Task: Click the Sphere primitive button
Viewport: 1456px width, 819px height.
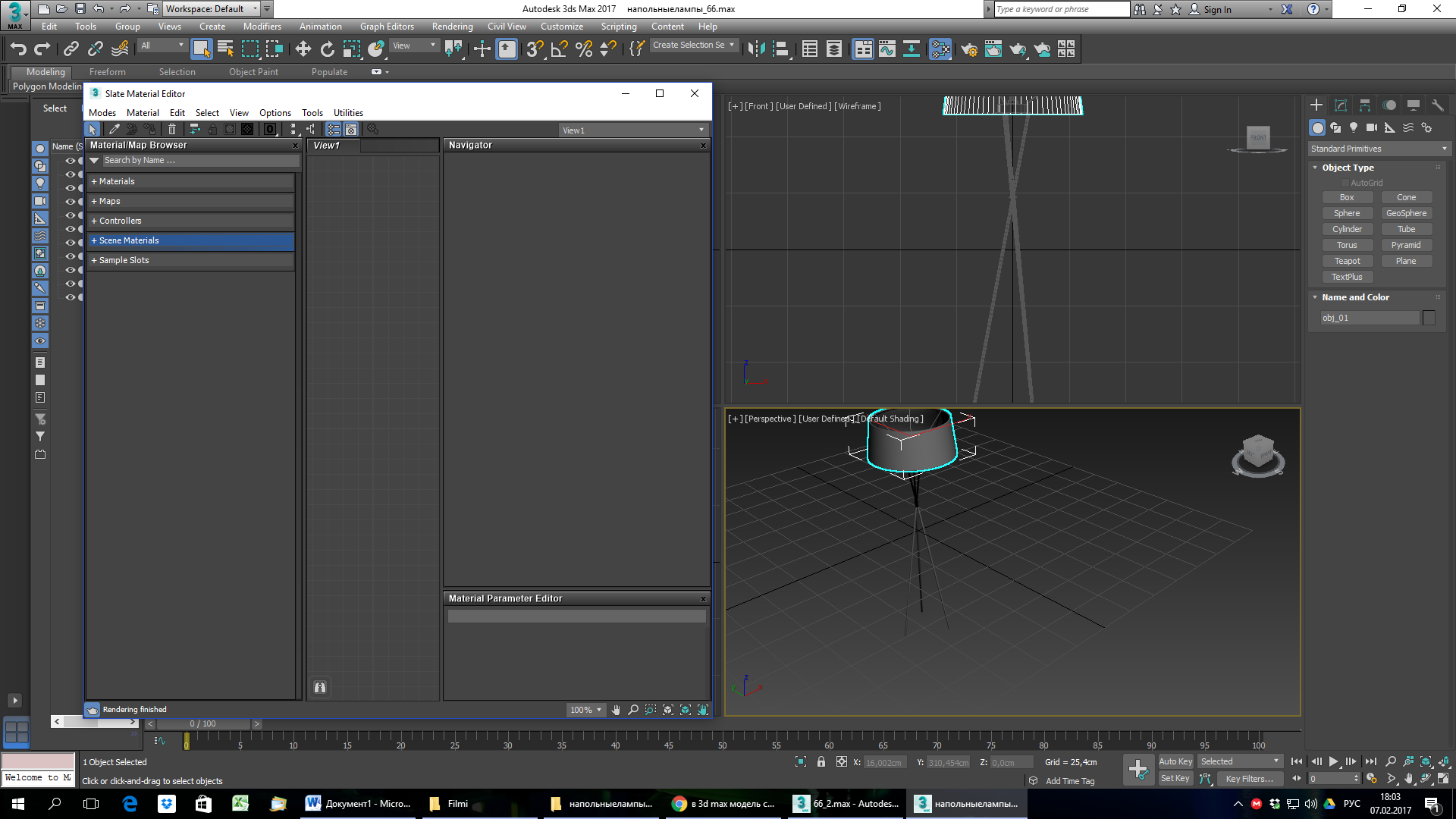Action: 1347,213
